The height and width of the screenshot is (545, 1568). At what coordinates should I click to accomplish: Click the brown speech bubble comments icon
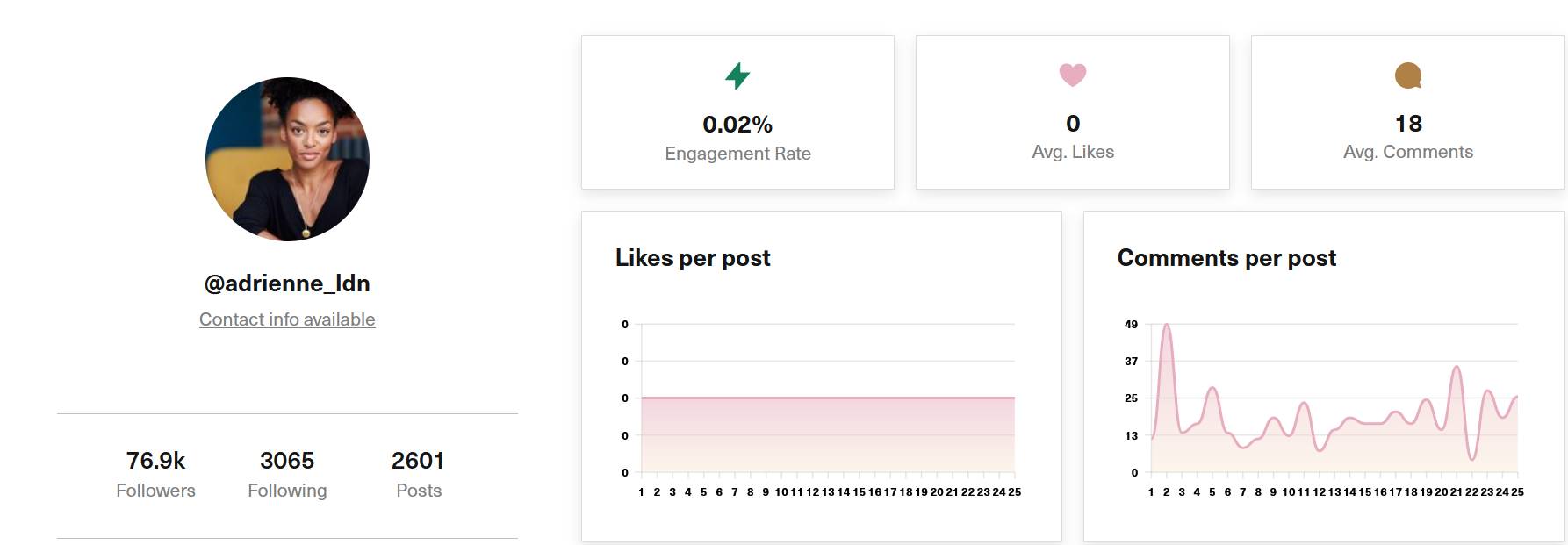coord(1408,75)
